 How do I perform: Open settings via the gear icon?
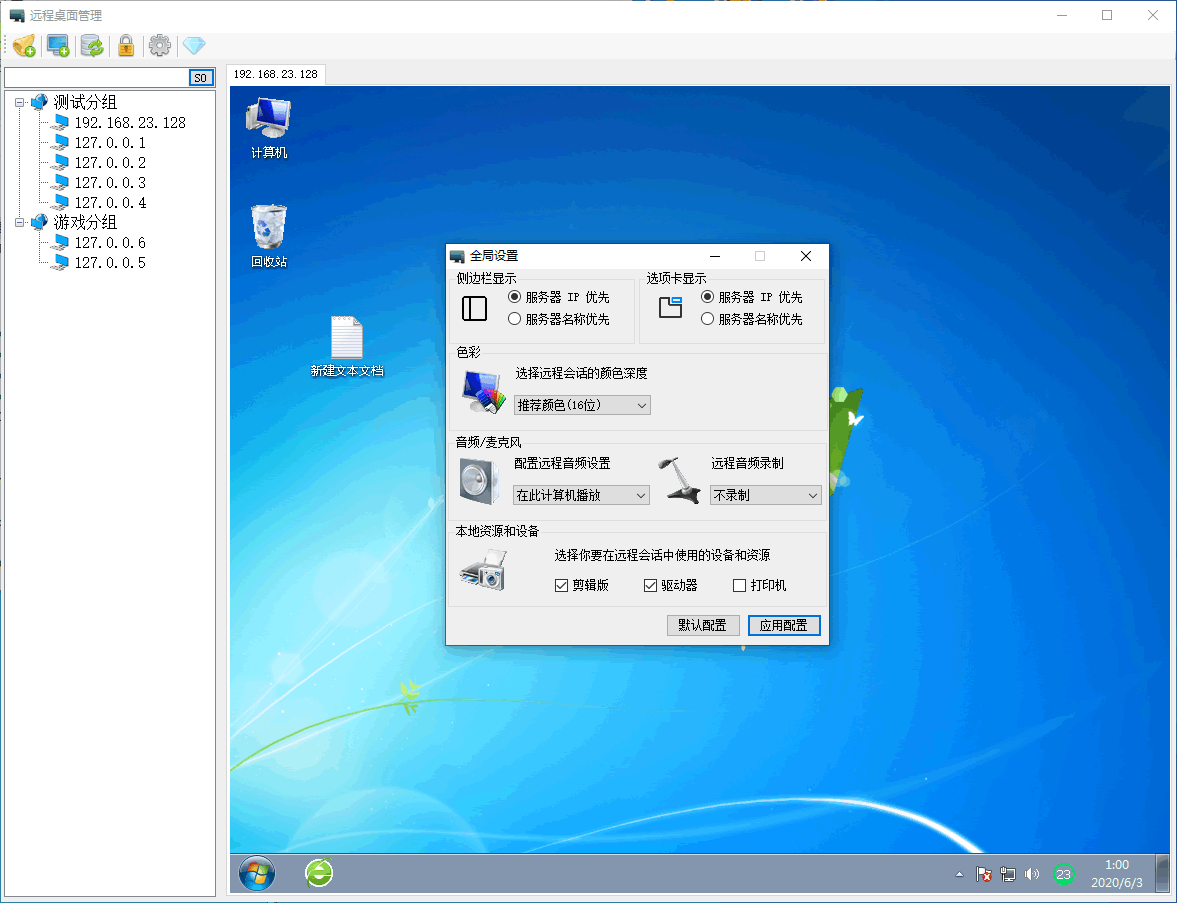pos(160,45)
